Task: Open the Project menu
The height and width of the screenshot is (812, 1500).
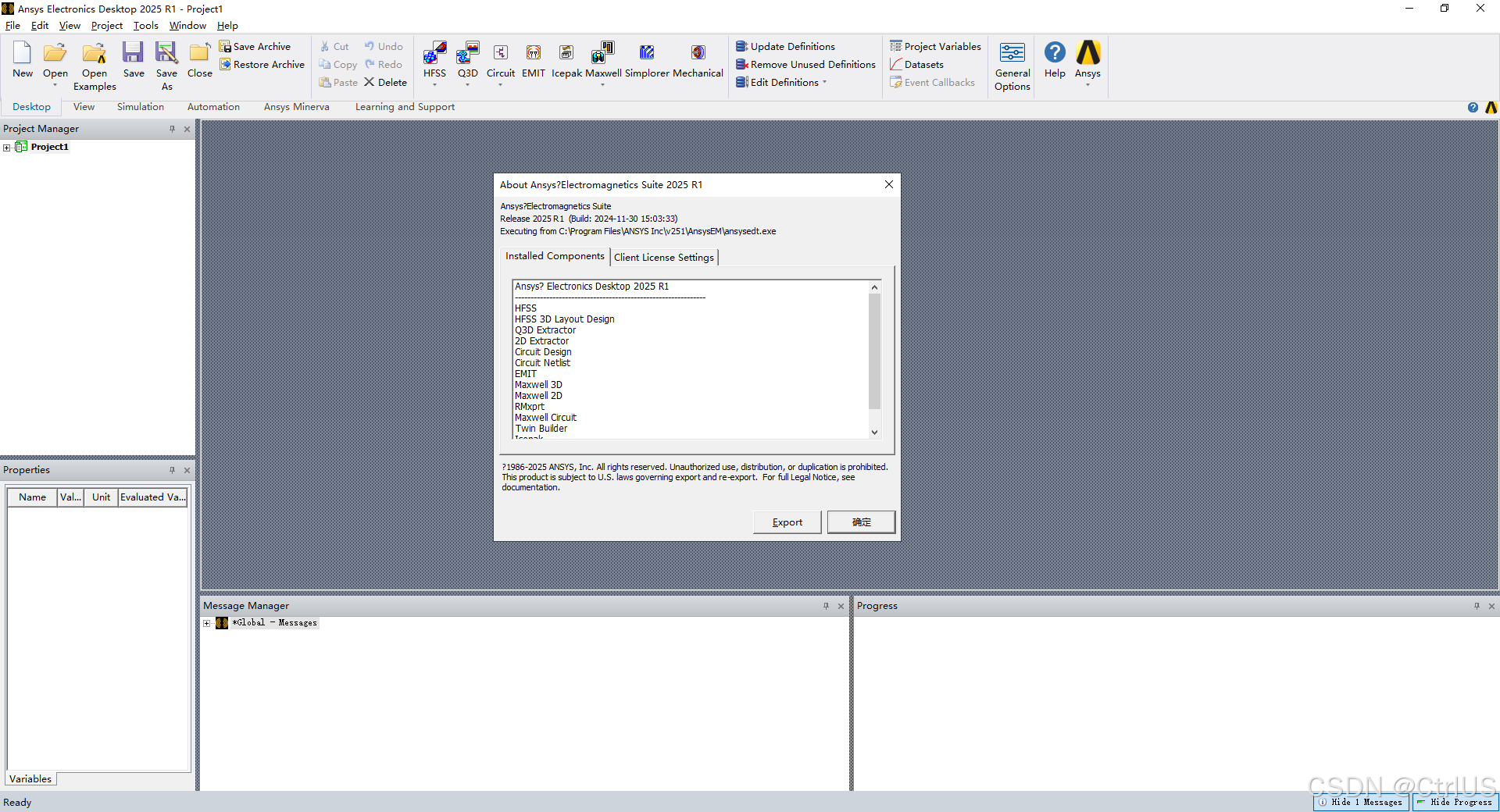Action: [107, 26]
